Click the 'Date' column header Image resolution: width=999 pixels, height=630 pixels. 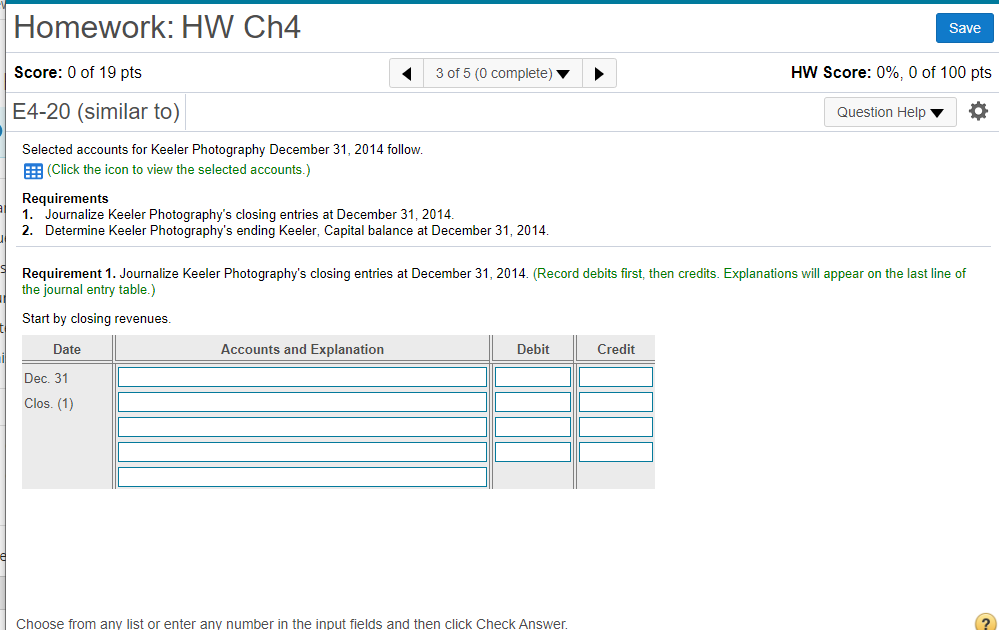[x=67, y=349]
